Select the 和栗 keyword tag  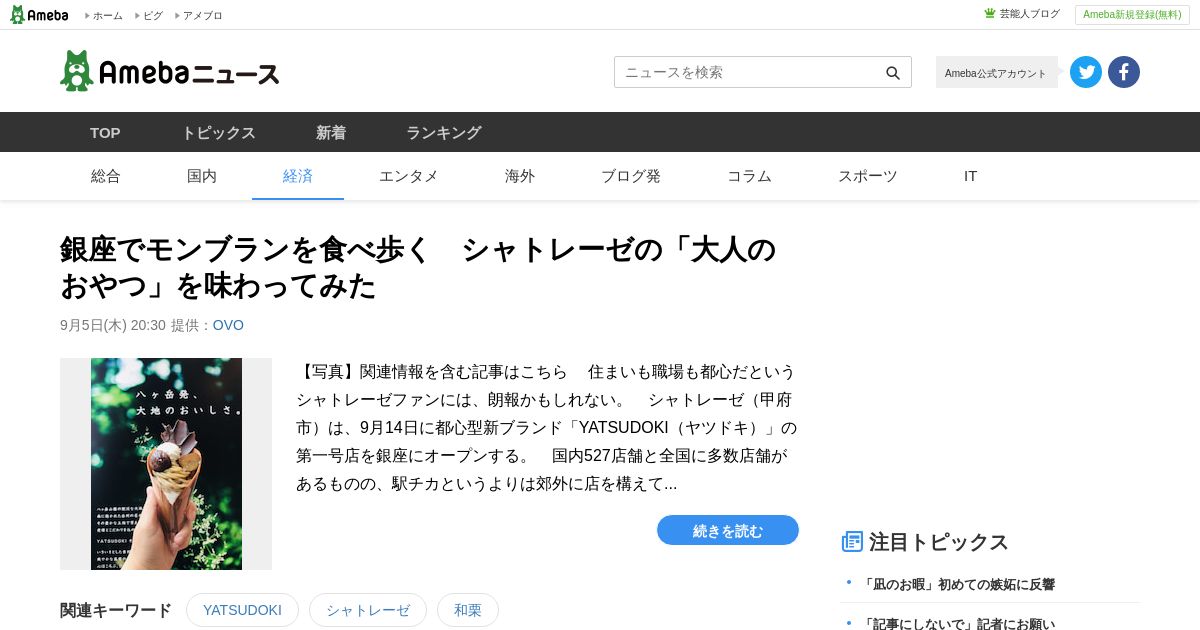pos(468,610)
